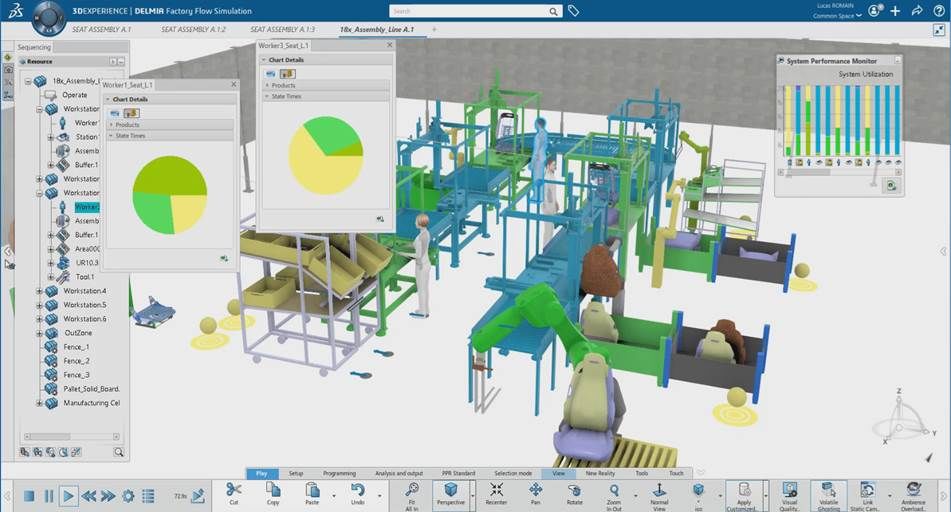Open the Undo history dropdown arrow
The image size is (951, 512).
pos(380,496)
